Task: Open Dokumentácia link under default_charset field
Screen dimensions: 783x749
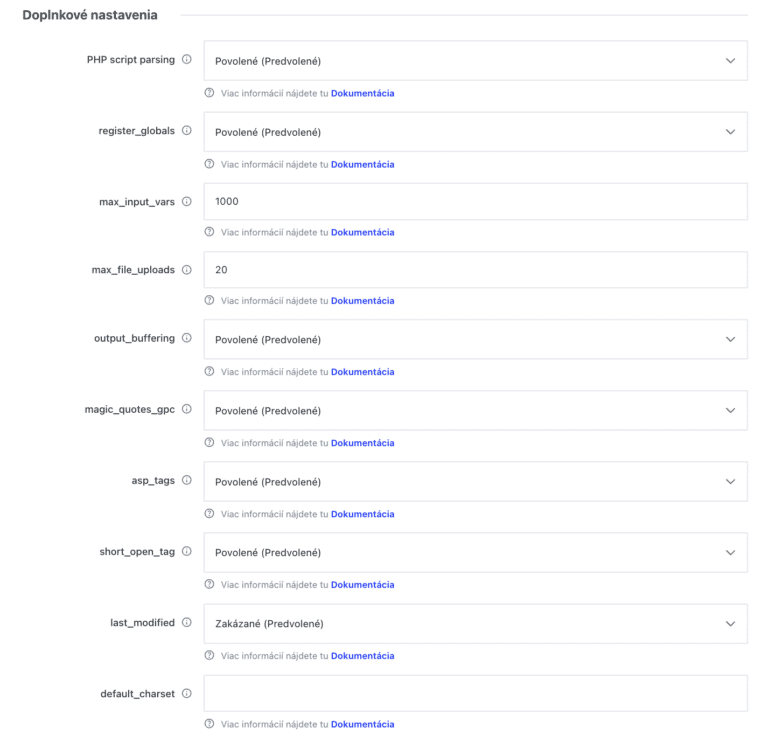Action: pyautogui.click(x=363, y=724)
